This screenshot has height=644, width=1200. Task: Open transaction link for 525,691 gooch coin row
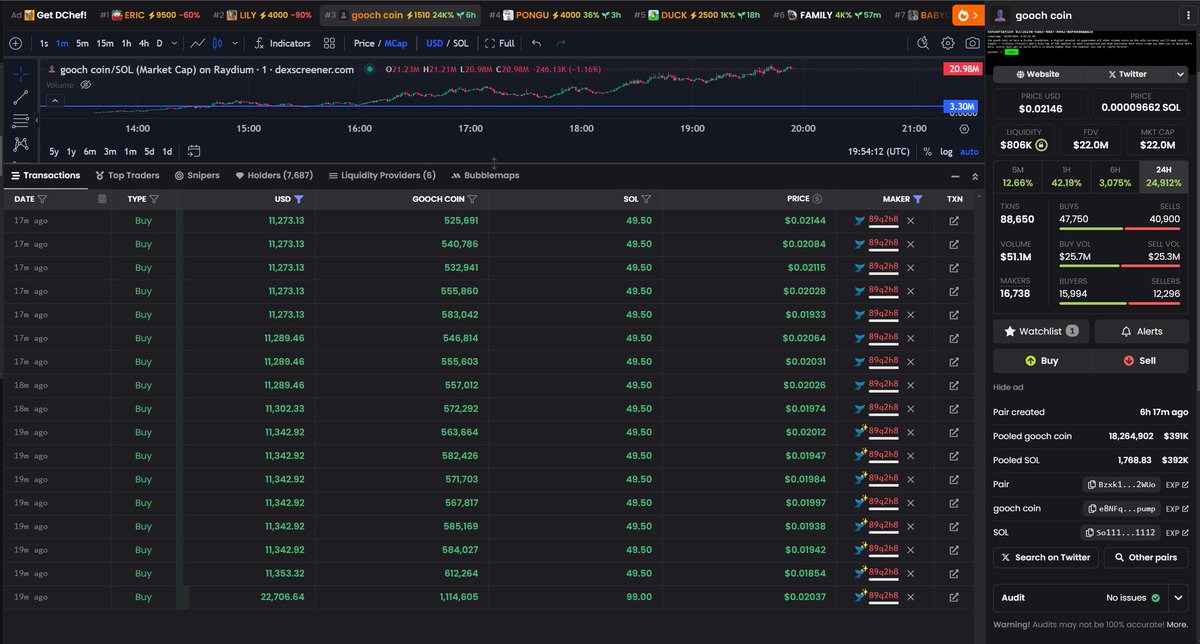(954, 220)
